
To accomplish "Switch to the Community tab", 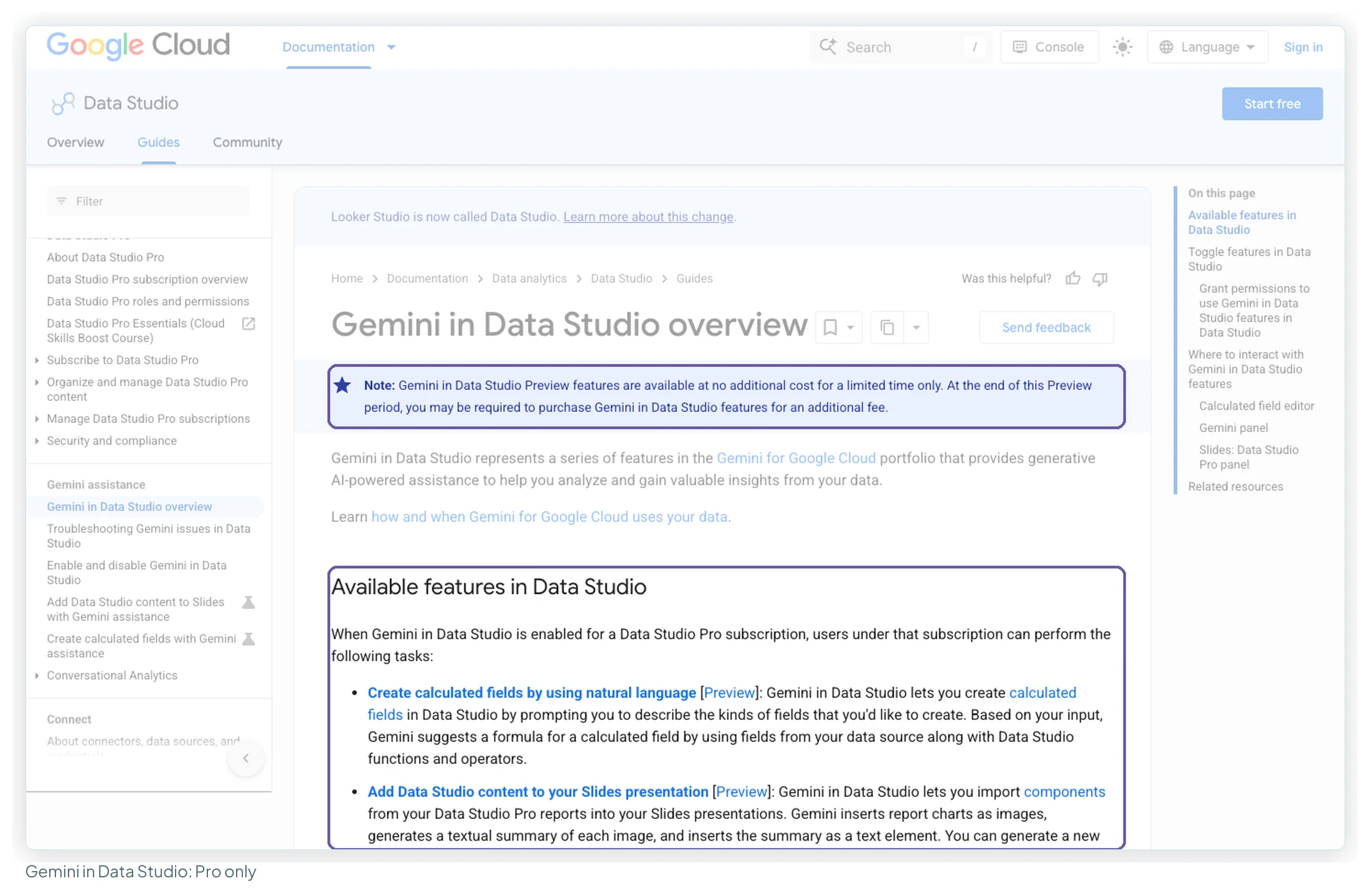I will pyautogui.click(x=247, y=142).
